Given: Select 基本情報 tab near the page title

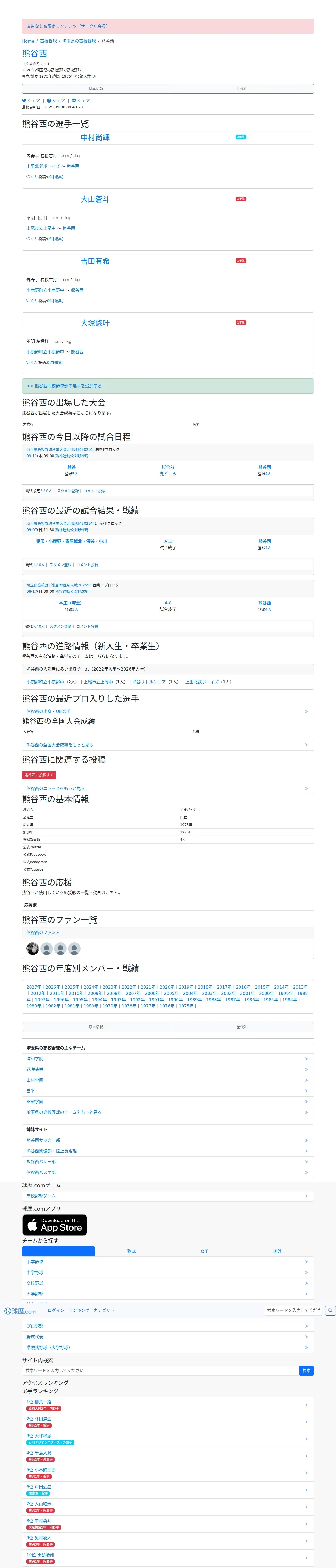Looking at the screenshot, I should point(96,89).
